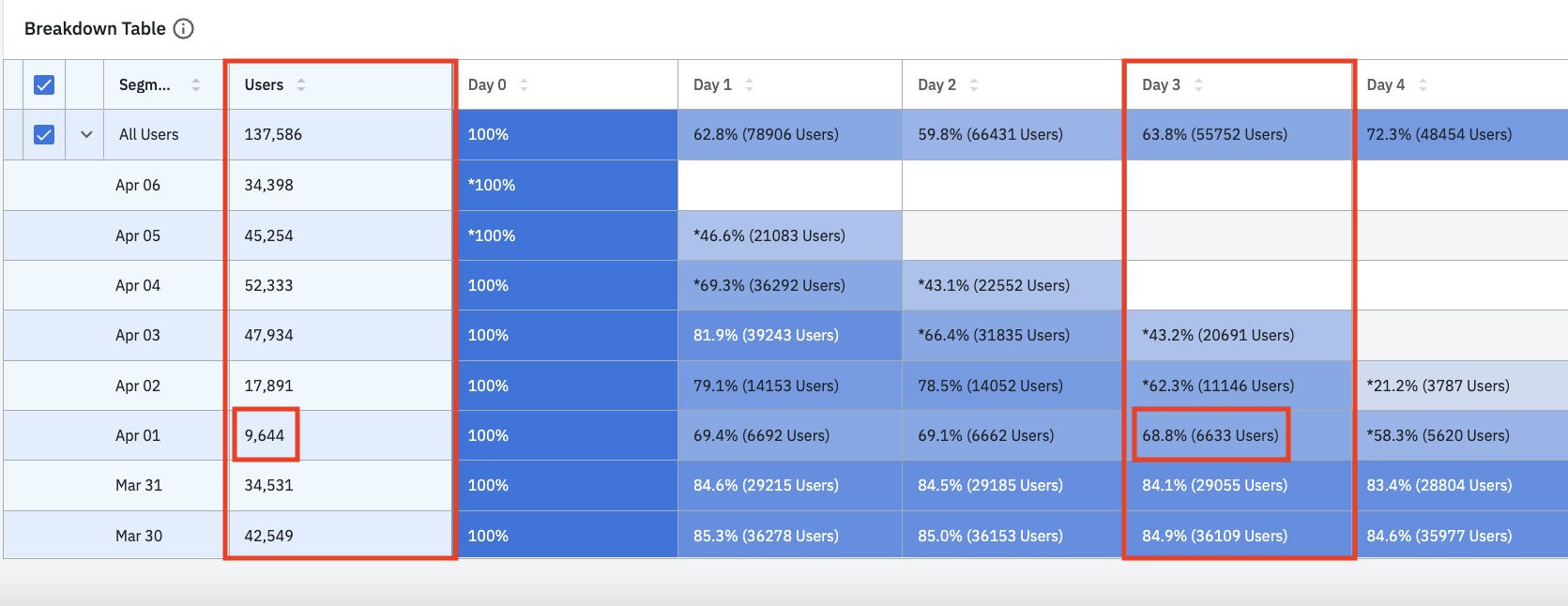
Task: Click the info icon beside Breakdown Table
Action: pos(184,29)
